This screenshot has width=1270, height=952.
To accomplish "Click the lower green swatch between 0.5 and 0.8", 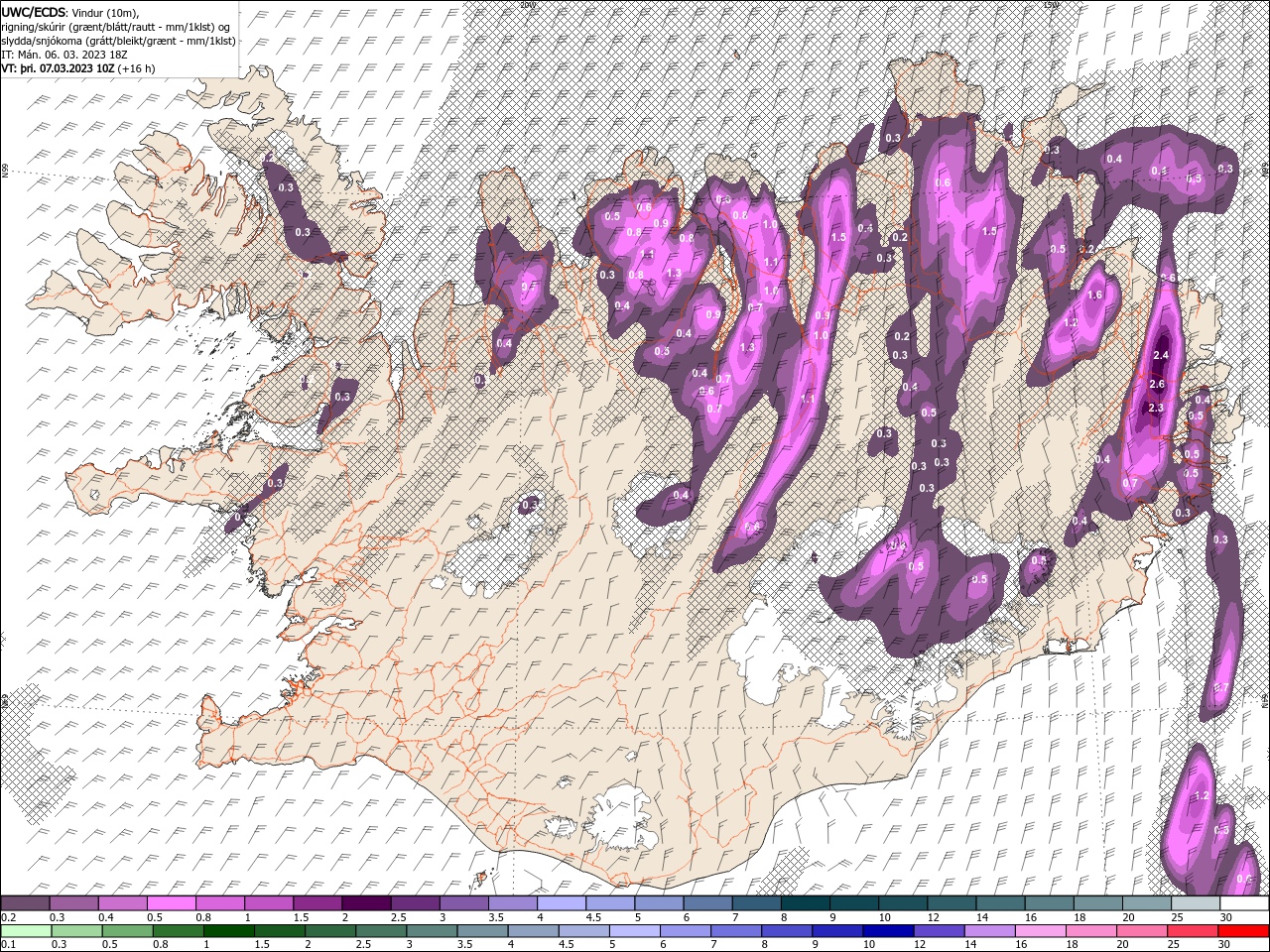I will pyautogui.click(x=129, y=931).
